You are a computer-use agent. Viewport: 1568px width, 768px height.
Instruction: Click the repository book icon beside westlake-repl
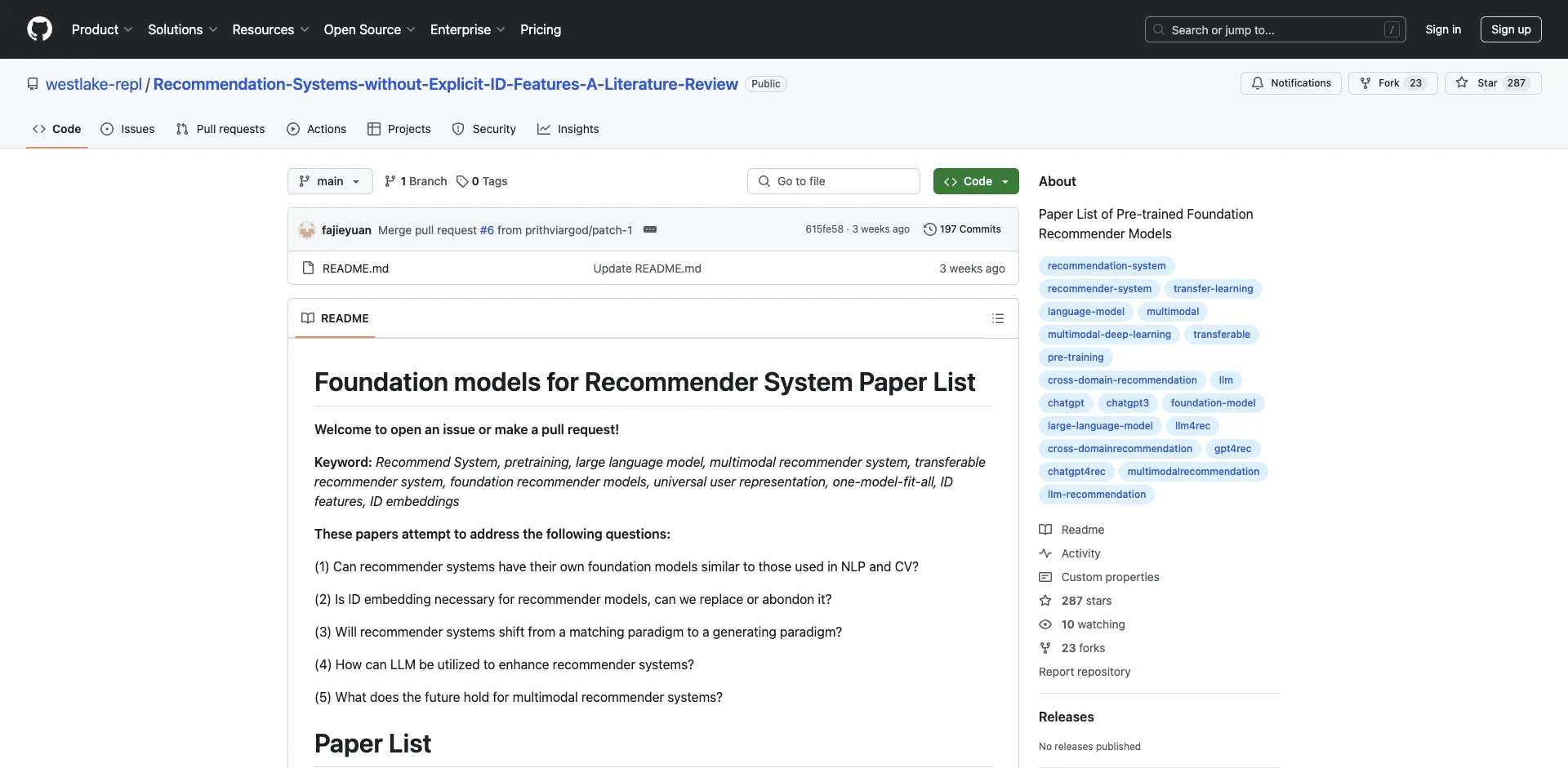(33, 84)
